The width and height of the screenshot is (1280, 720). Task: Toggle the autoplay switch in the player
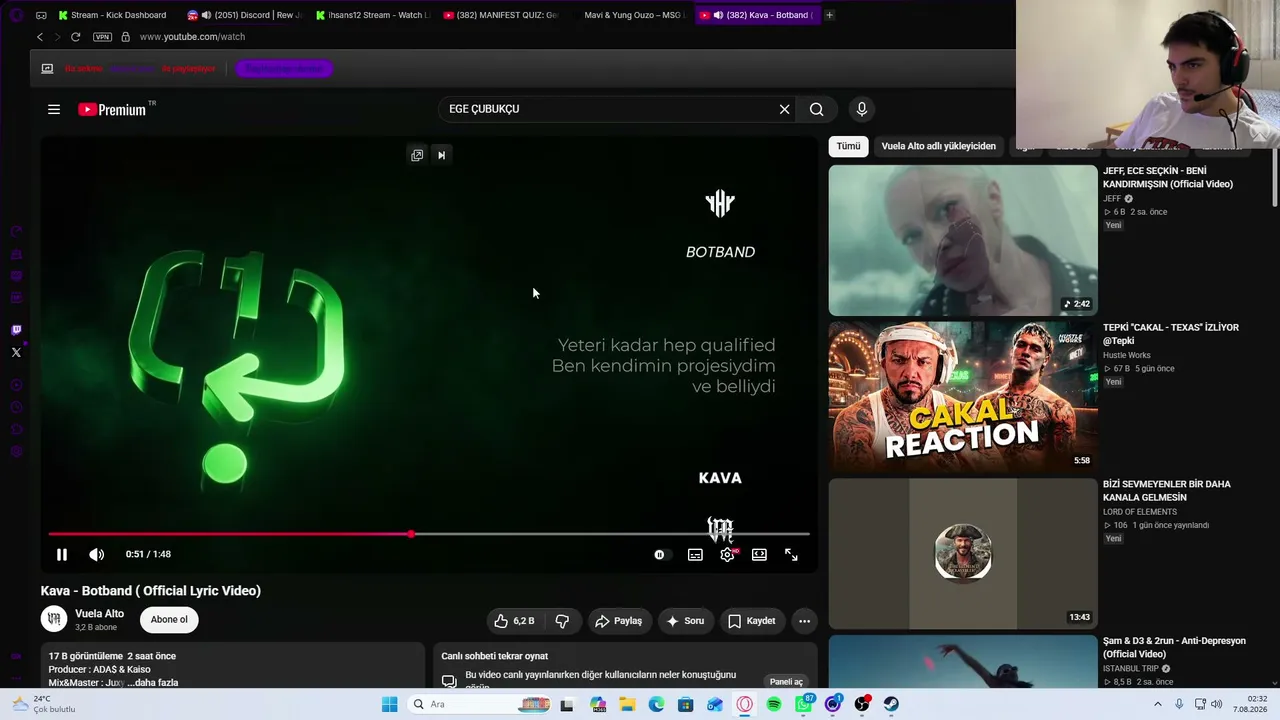pyautogui.click(x=660, y=554)
